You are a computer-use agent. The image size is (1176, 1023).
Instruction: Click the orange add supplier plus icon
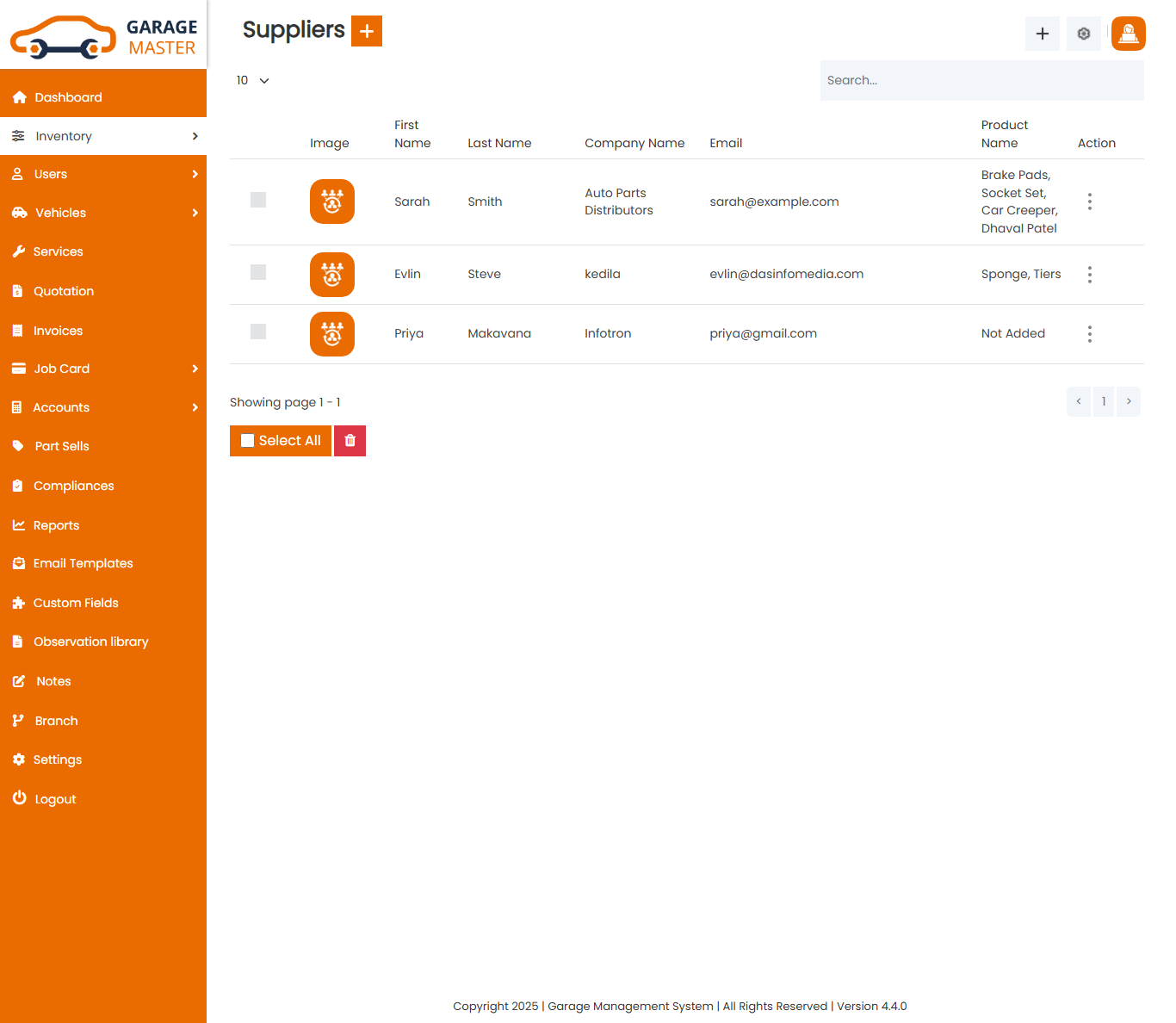click(367, 31)
